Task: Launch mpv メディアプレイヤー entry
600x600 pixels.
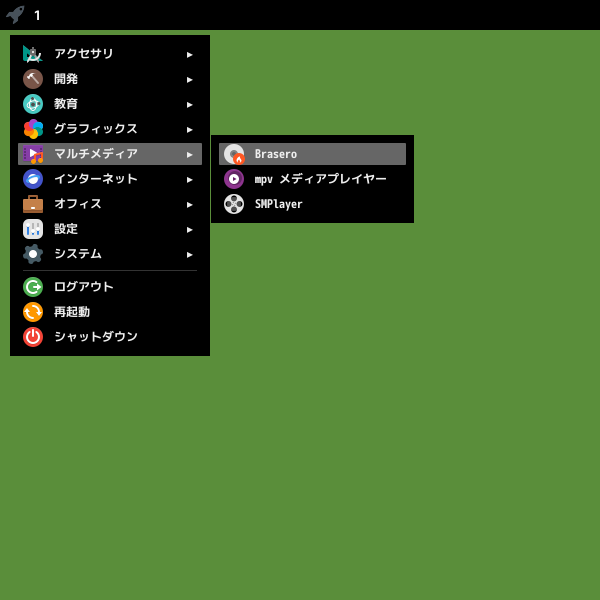Action: point(312,179)
